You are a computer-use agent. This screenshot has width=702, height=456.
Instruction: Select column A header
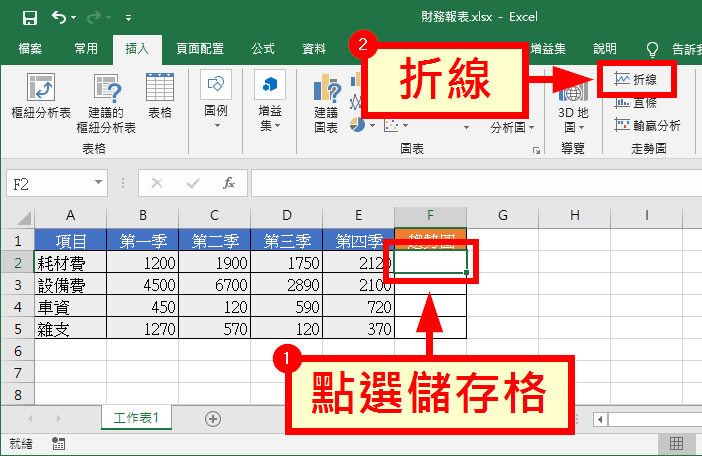tap(70, 216)
